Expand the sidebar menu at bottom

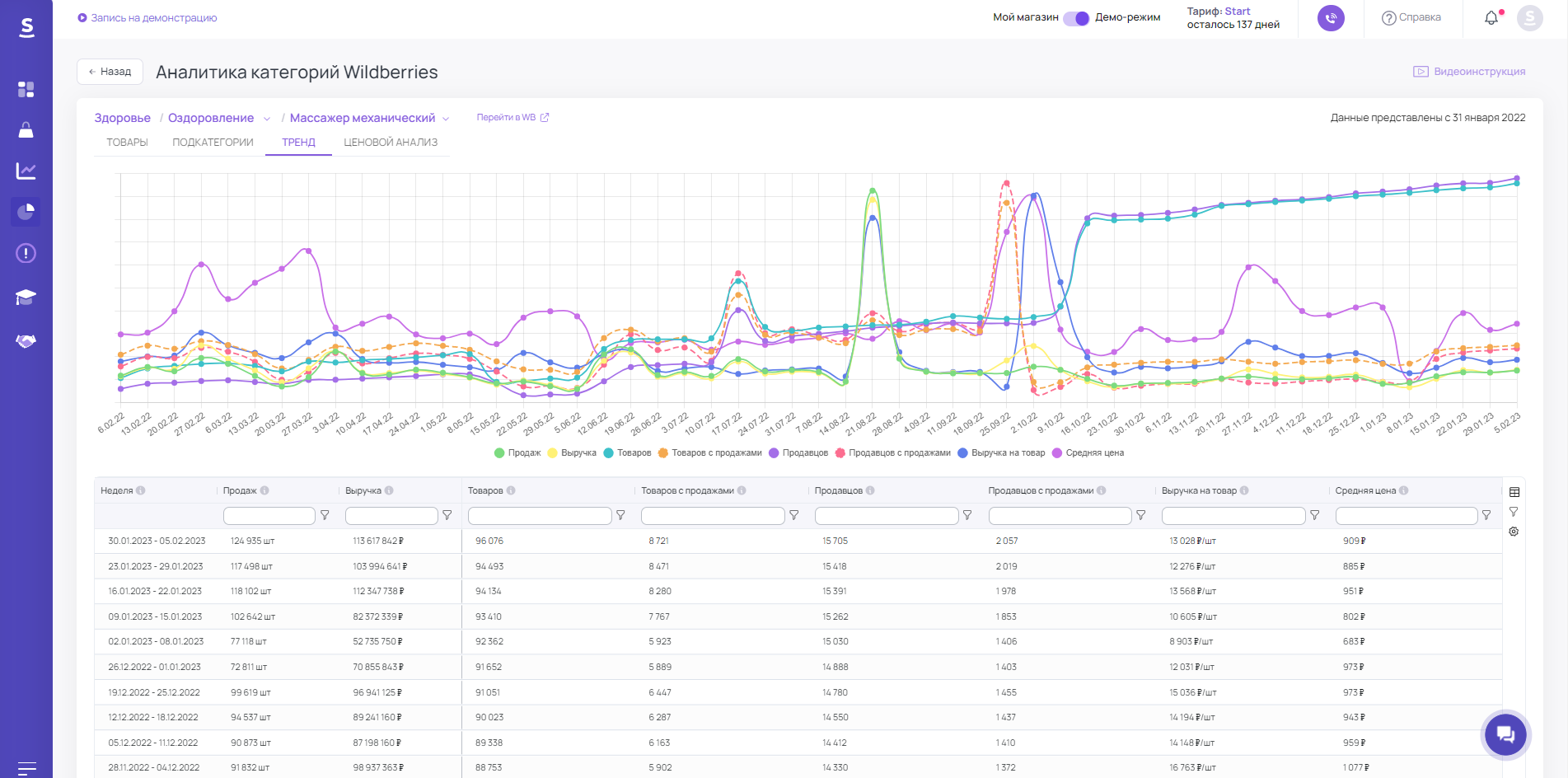click(26, 768)
